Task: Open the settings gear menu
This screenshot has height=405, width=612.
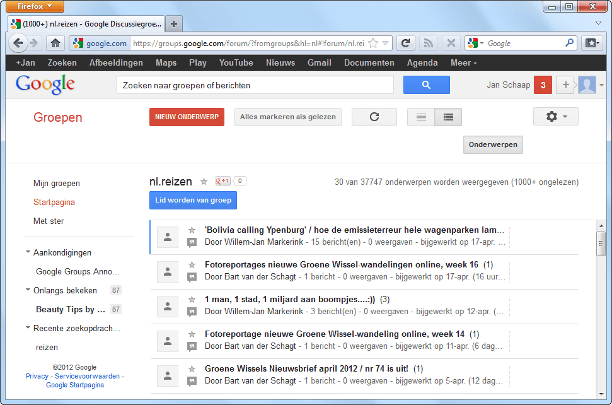Action: (x=556, y=116)
